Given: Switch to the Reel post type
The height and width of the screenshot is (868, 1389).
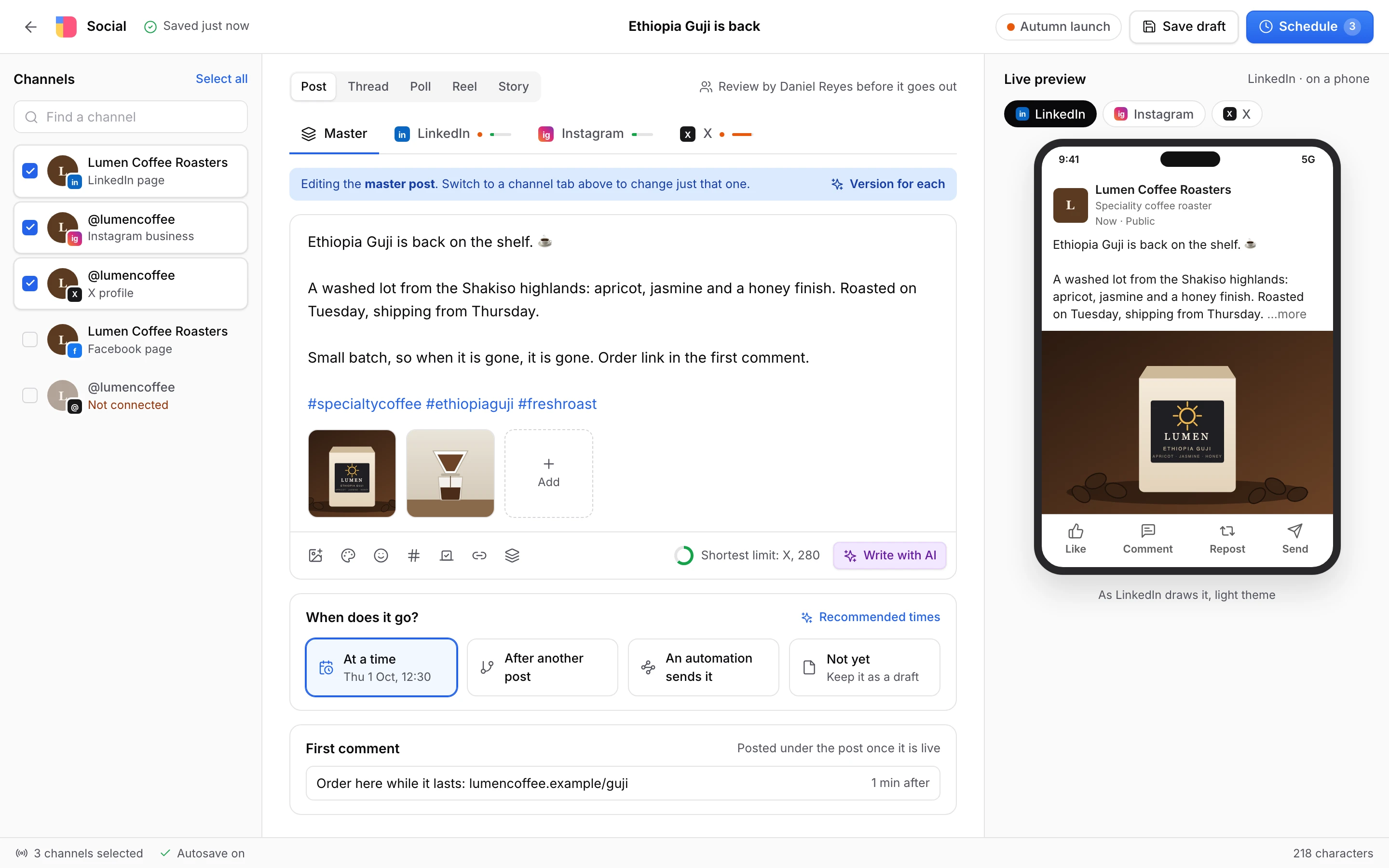Looking at the screenshot, I should (464, 87).
